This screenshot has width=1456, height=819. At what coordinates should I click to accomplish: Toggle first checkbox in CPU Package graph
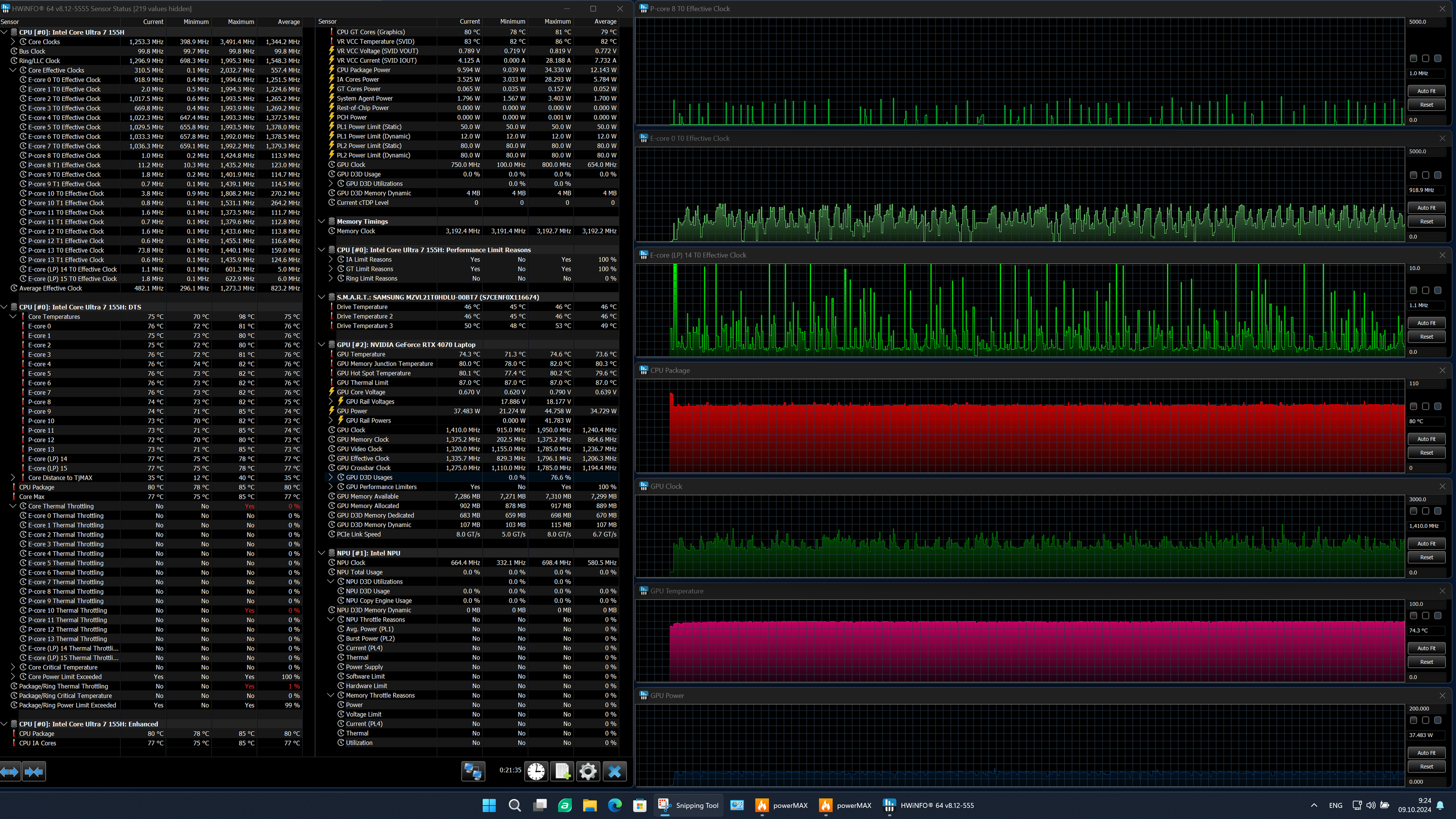1413,407
